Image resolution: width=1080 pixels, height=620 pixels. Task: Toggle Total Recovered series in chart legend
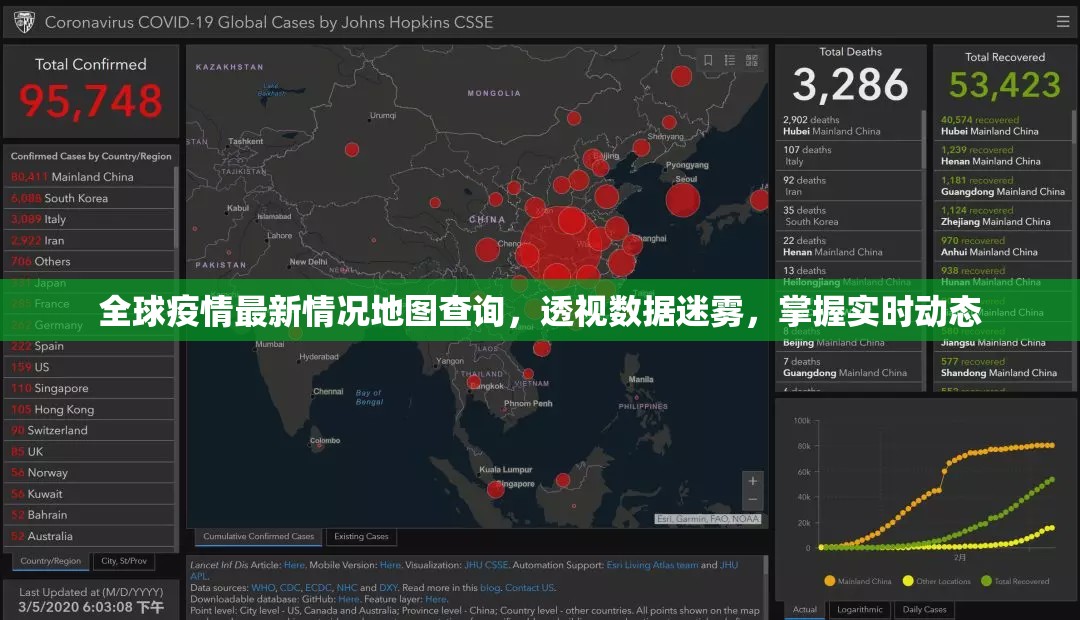click(x=1014, y=581)
